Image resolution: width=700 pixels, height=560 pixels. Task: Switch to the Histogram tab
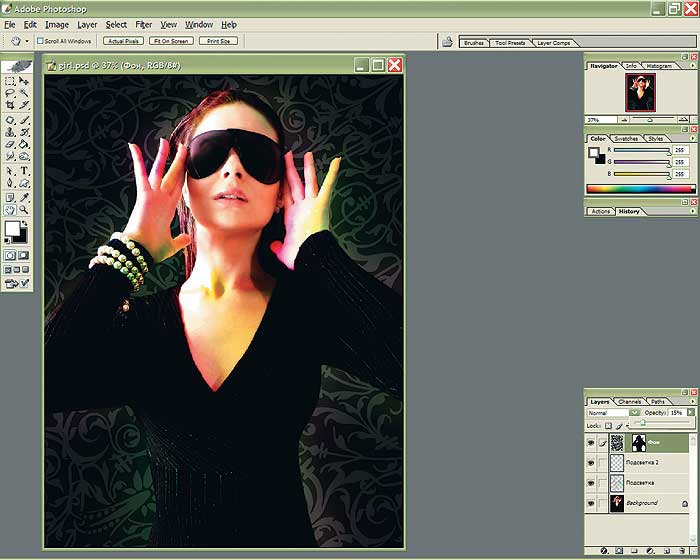[x=659, y=66]
